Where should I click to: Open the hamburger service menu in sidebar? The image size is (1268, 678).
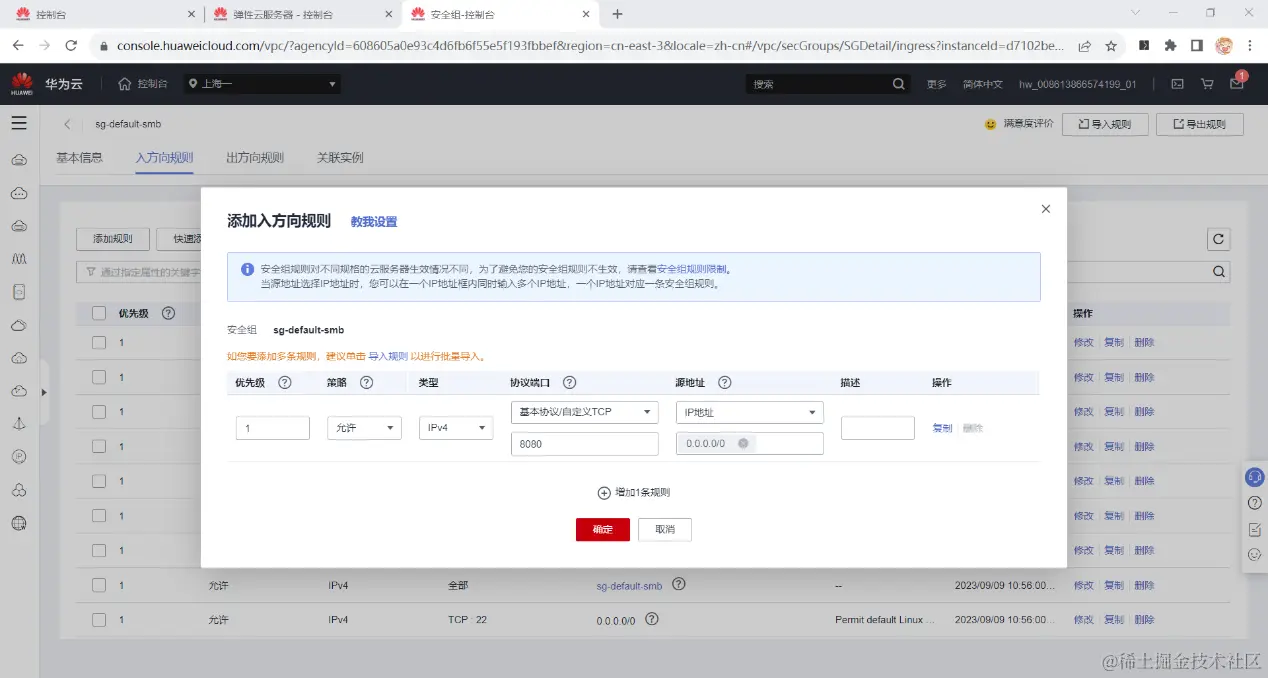[18, 123]
